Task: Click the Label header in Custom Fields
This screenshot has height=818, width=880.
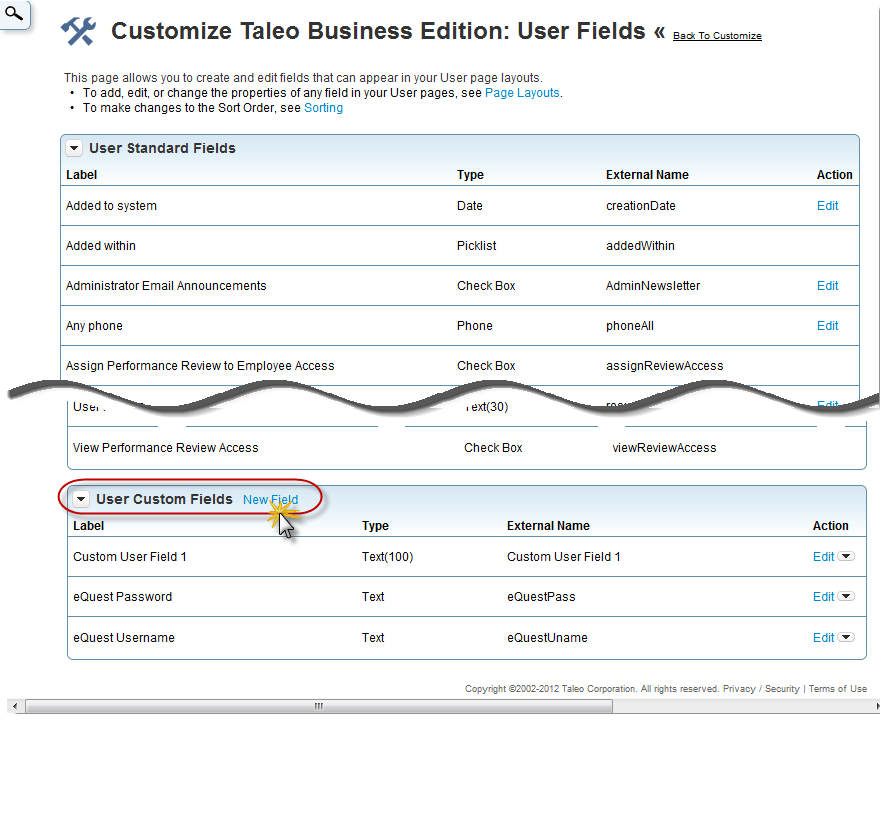Action: click(x=88, y=526)
